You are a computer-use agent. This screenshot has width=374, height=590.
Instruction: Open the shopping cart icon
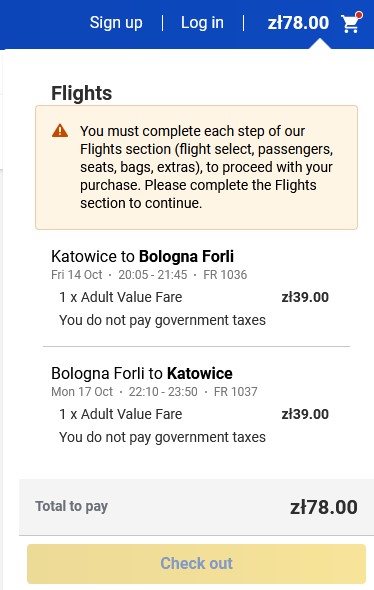point(350,23)
